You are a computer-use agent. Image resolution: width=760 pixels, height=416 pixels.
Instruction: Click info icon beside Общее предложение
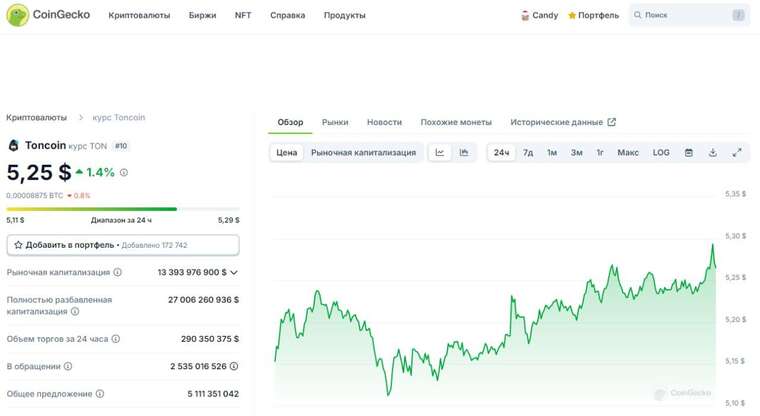(100, 394)
